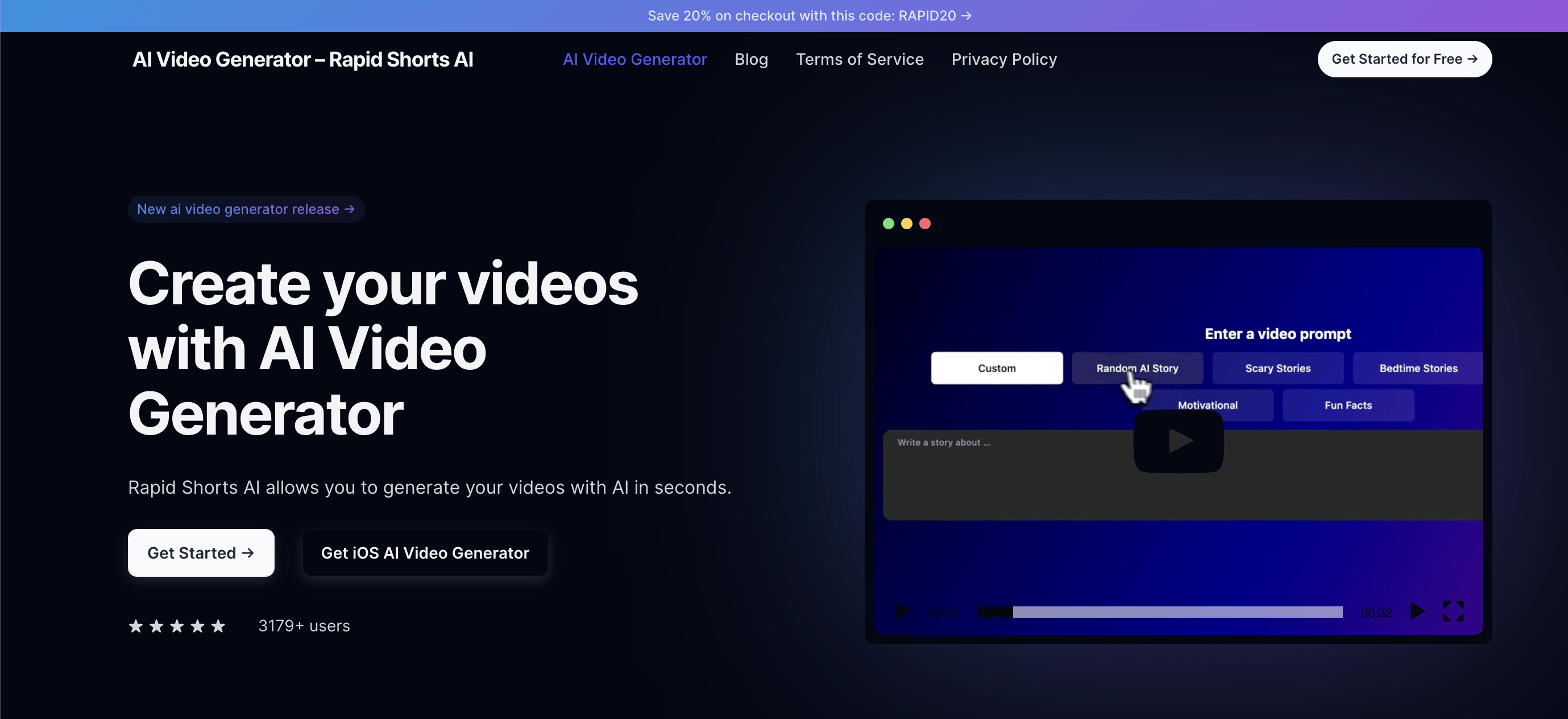Open the Rapid Shorts AI site logo
The image size is (1568, 719).
[x=302, y=59]
